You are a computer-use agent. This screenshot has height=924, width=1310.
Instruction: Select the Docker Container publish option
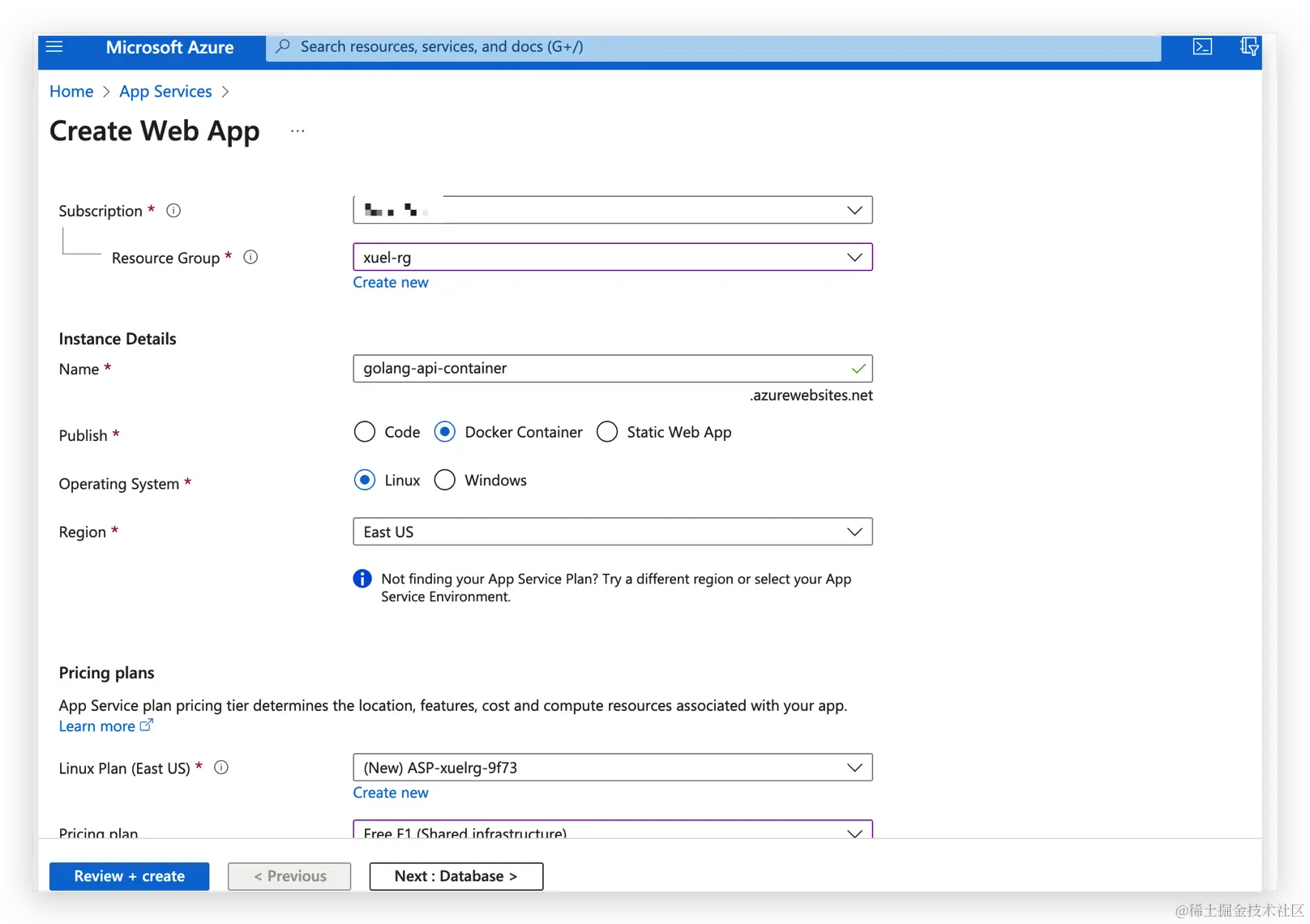(444, 432)
